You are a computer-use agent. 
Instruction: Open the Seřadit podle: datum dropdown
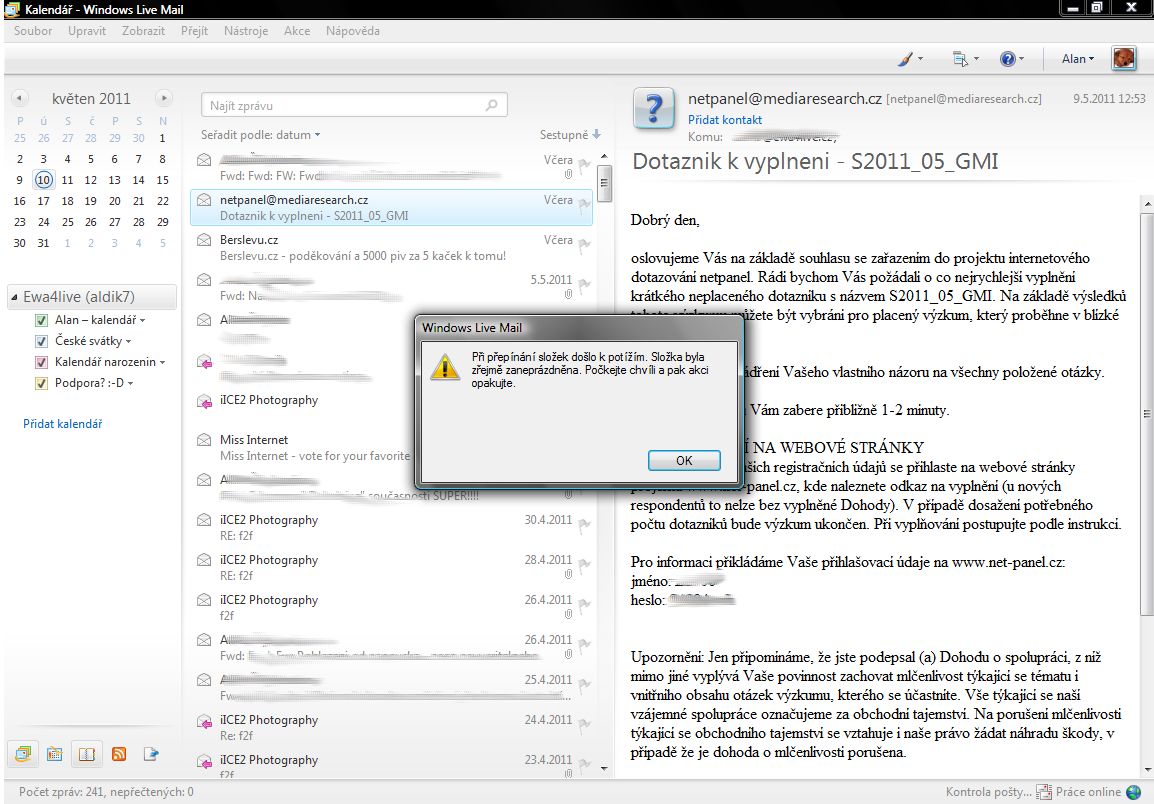pos(261,135)
